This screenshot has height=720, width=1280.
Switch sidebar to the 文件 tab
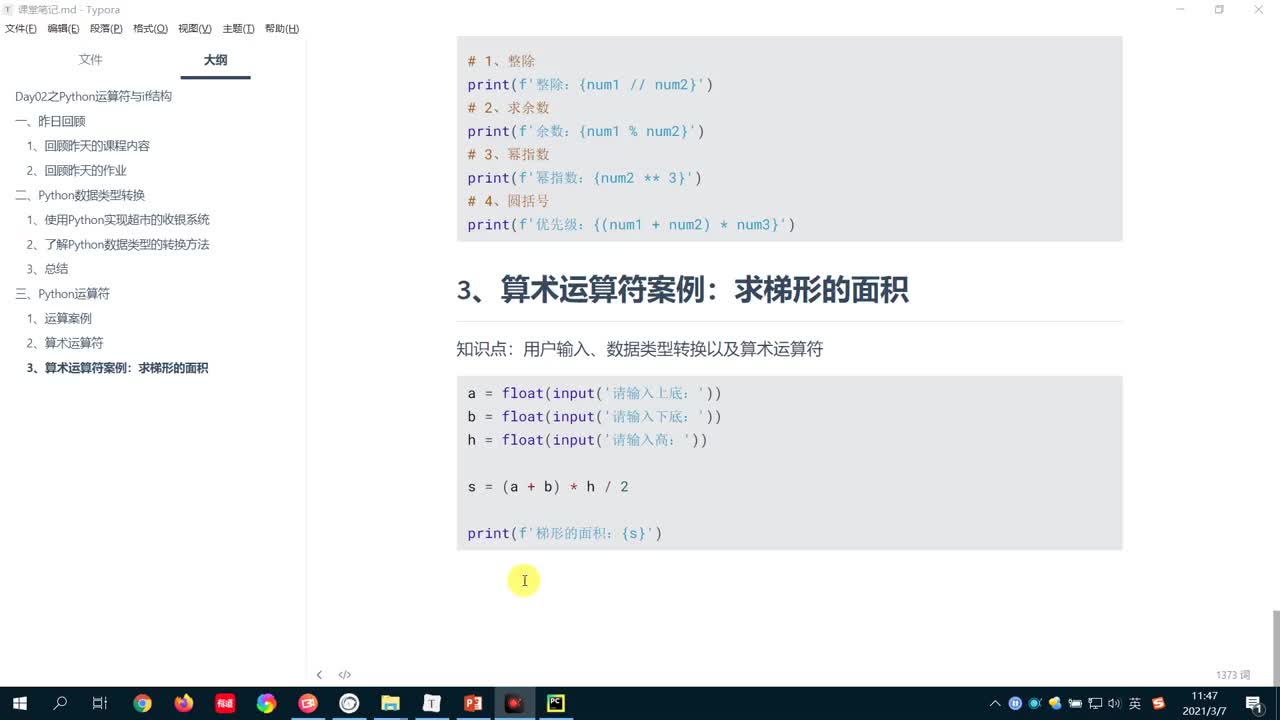tap(91, 60)
